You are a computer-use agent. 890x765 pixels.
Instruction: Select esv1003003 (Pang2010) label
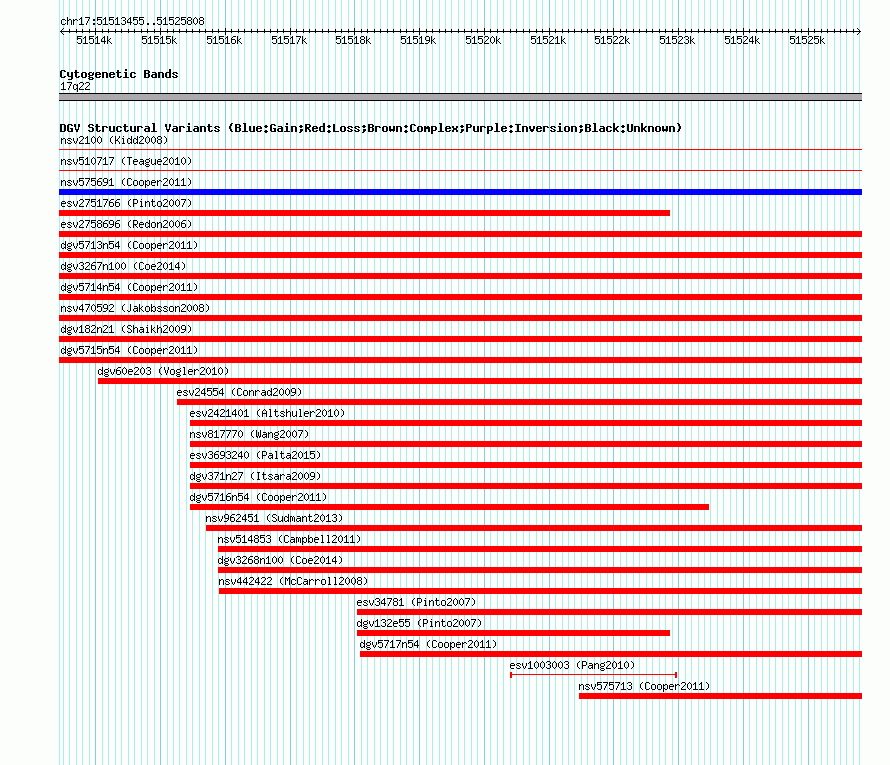coord(572,665)
